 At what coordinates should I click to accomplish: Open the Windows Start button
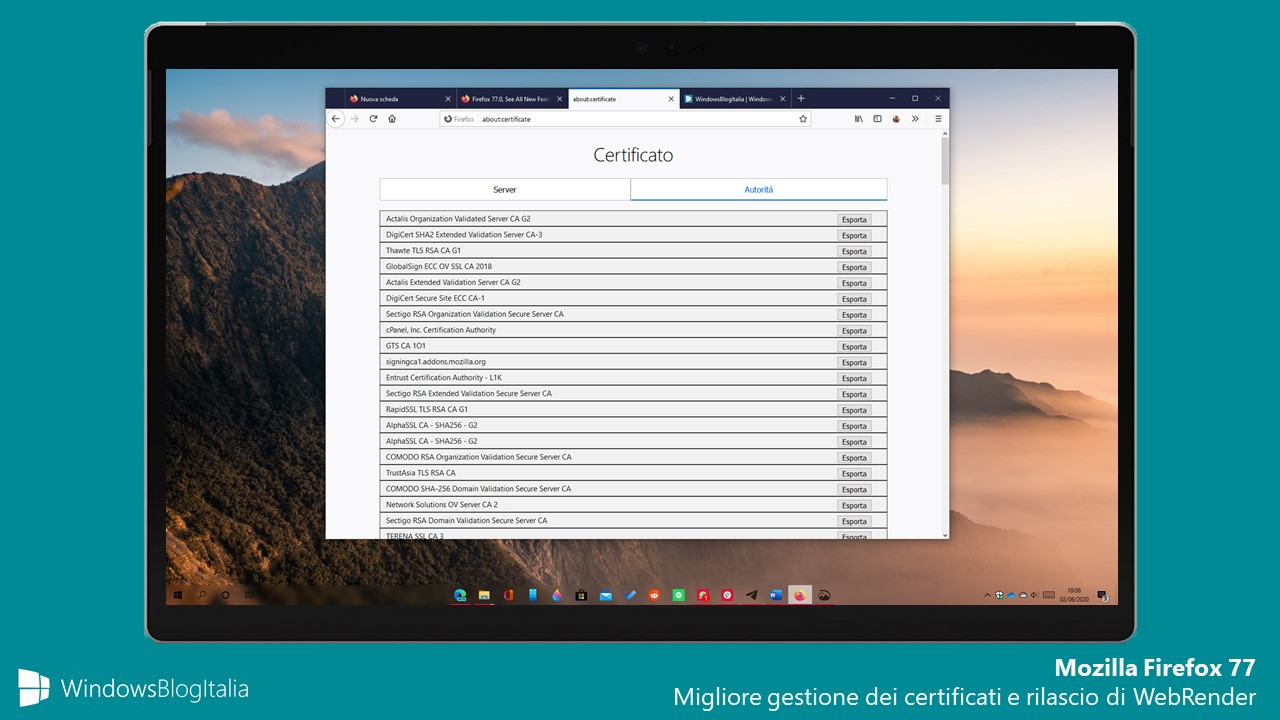click(178, 595)
